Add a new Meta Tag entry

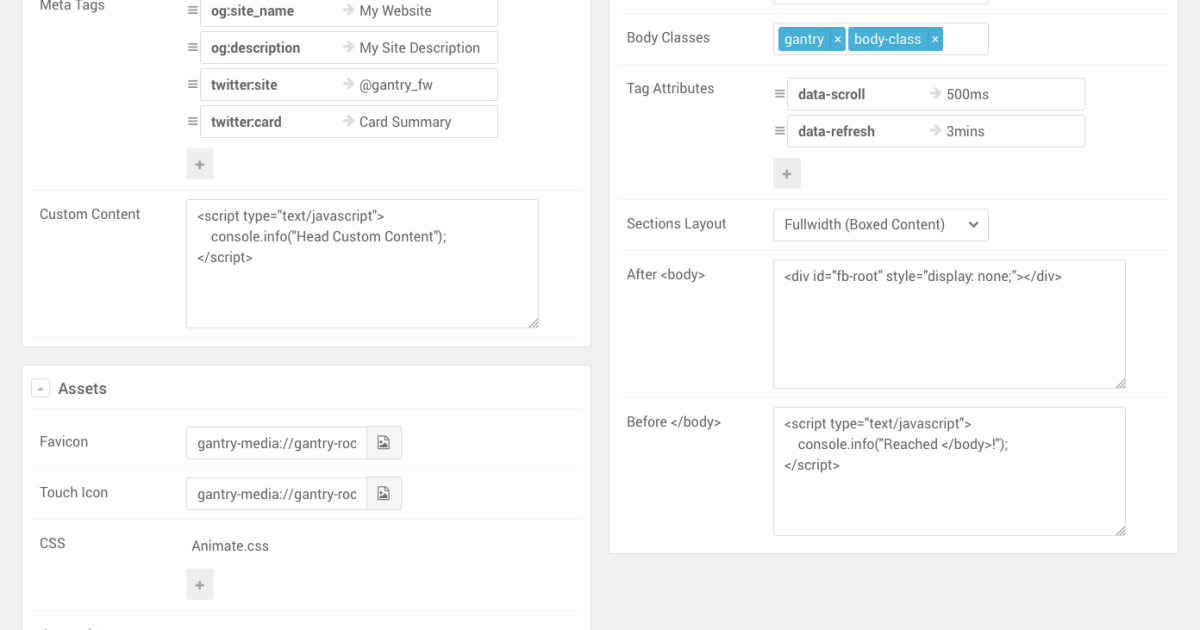coord(200,164)
